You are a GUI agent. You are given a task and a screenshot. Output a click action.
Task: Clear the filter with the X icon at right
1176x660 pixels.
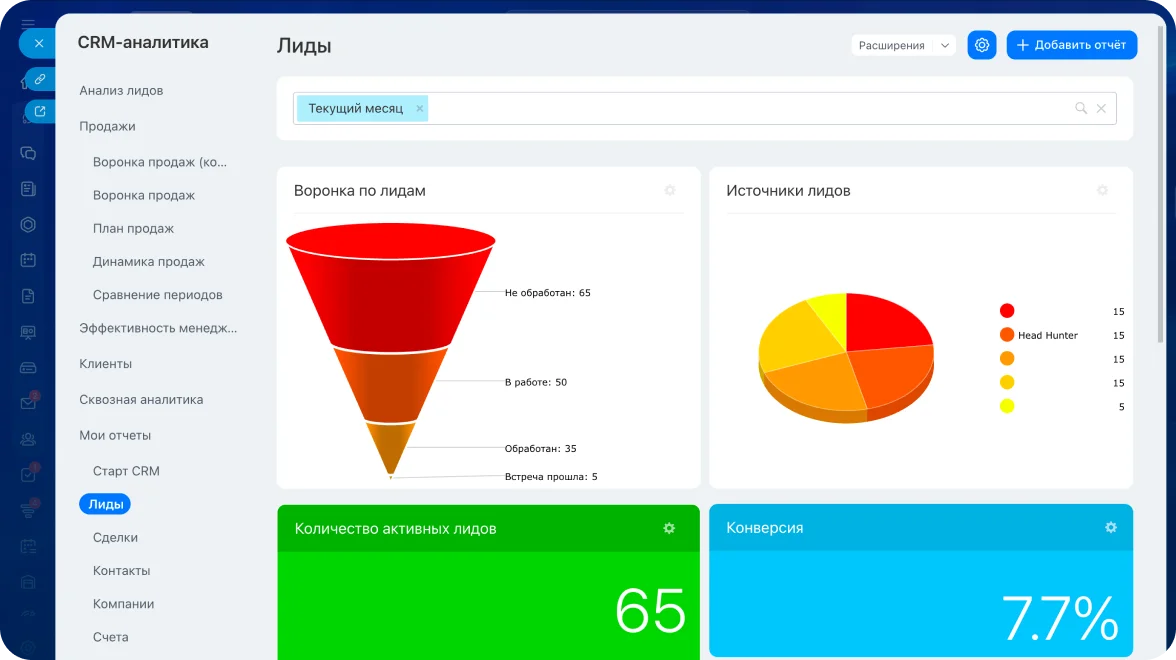point(1101,108)
